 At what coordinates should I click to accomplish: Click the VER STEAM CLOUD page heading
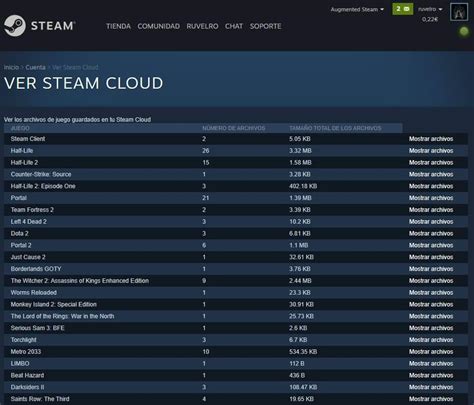coord(83,83)
